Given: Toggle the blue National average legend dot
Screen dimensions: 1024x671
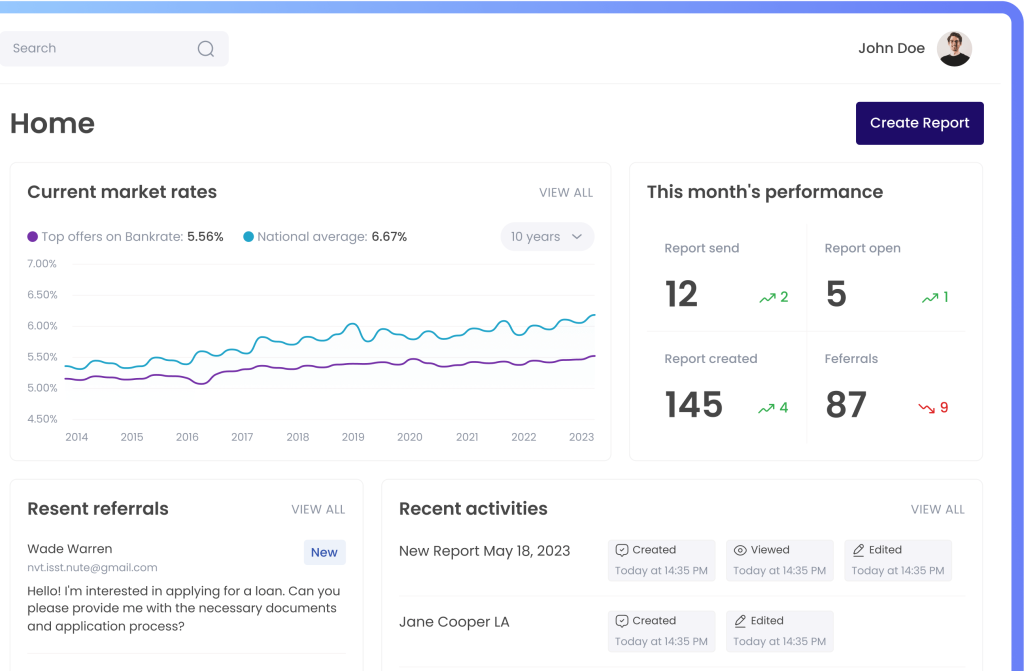Looking at the screenshot, I should click(248, 237).
